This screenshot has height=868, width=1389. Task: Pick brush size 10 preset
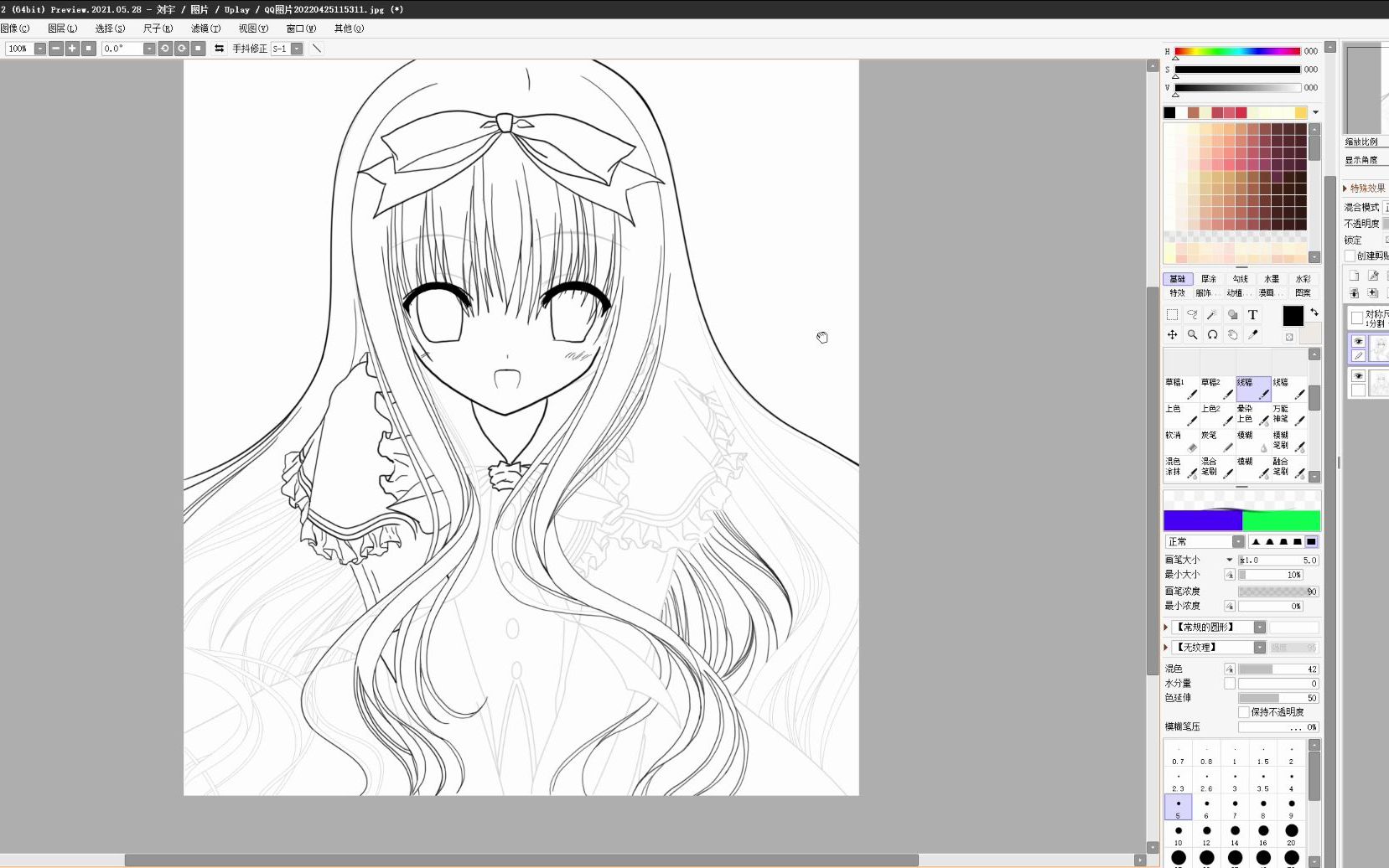click(1178, 835)
